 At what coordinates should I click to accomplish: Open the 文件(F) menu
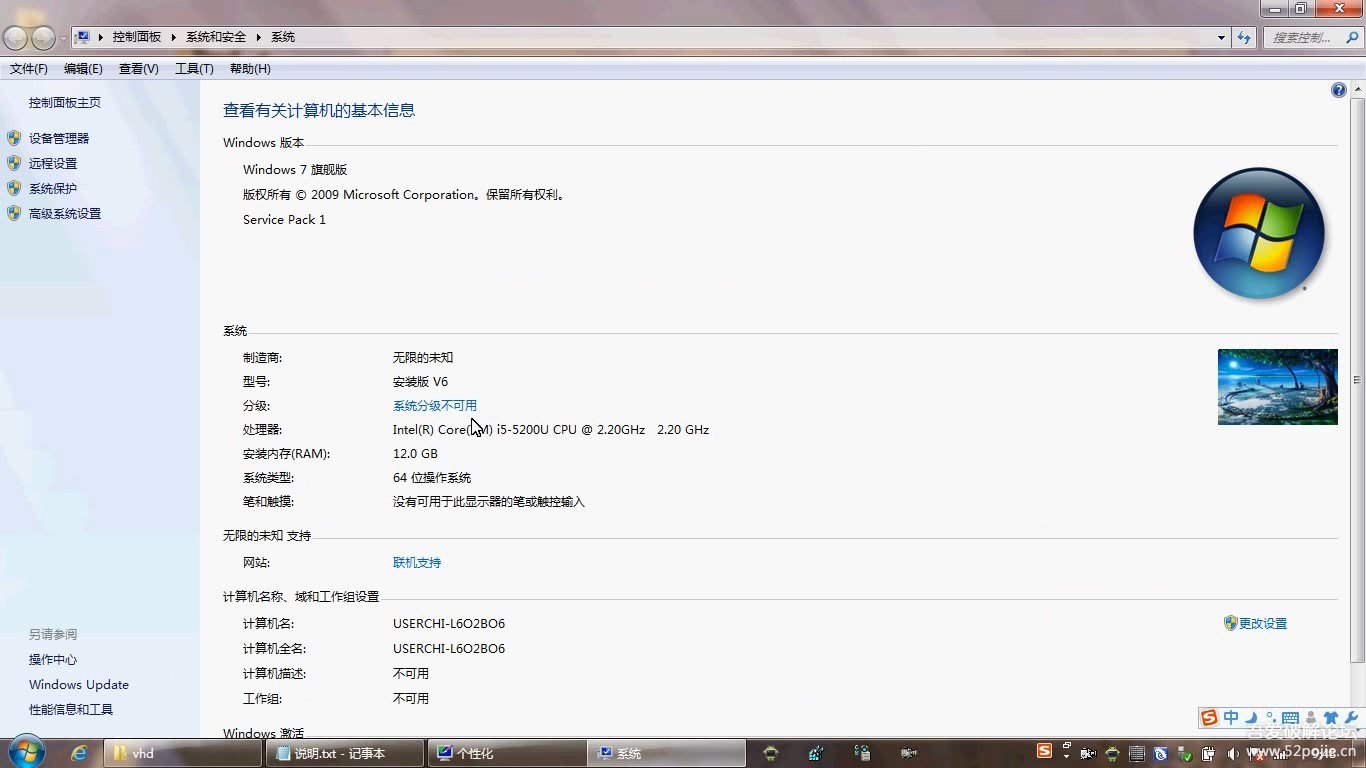[x=29, y=69]
